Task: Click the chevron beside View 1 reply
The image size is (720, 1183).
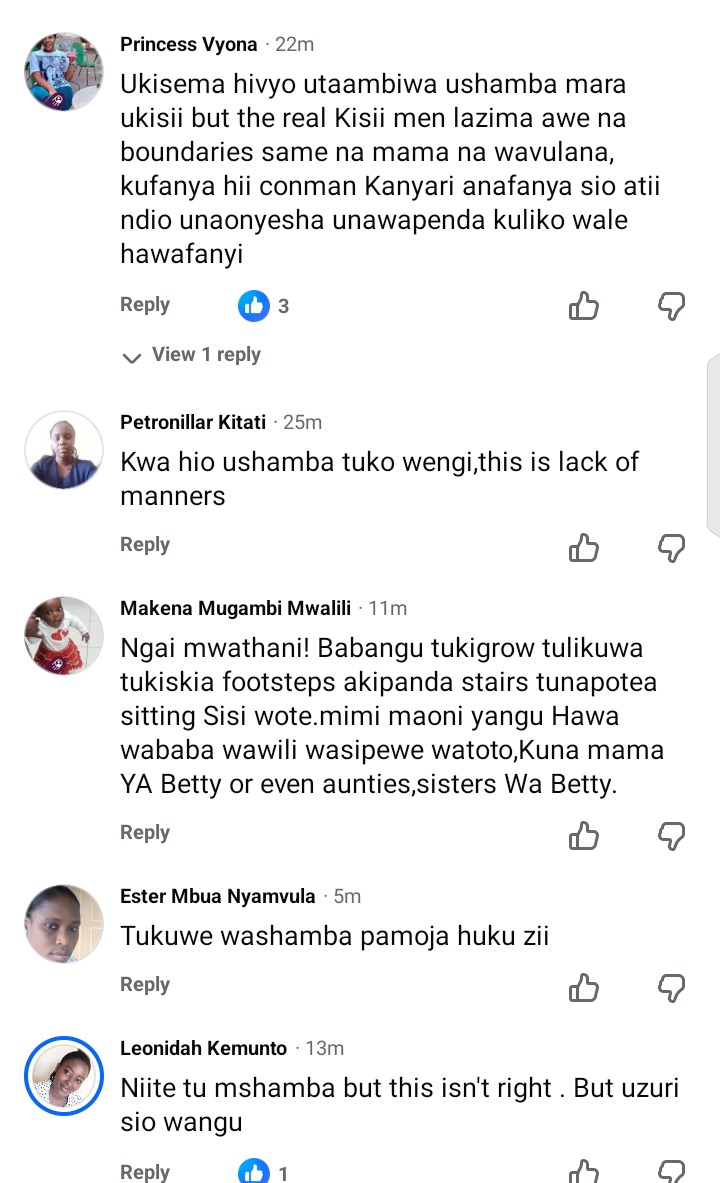Action: (x=131, y=357)
